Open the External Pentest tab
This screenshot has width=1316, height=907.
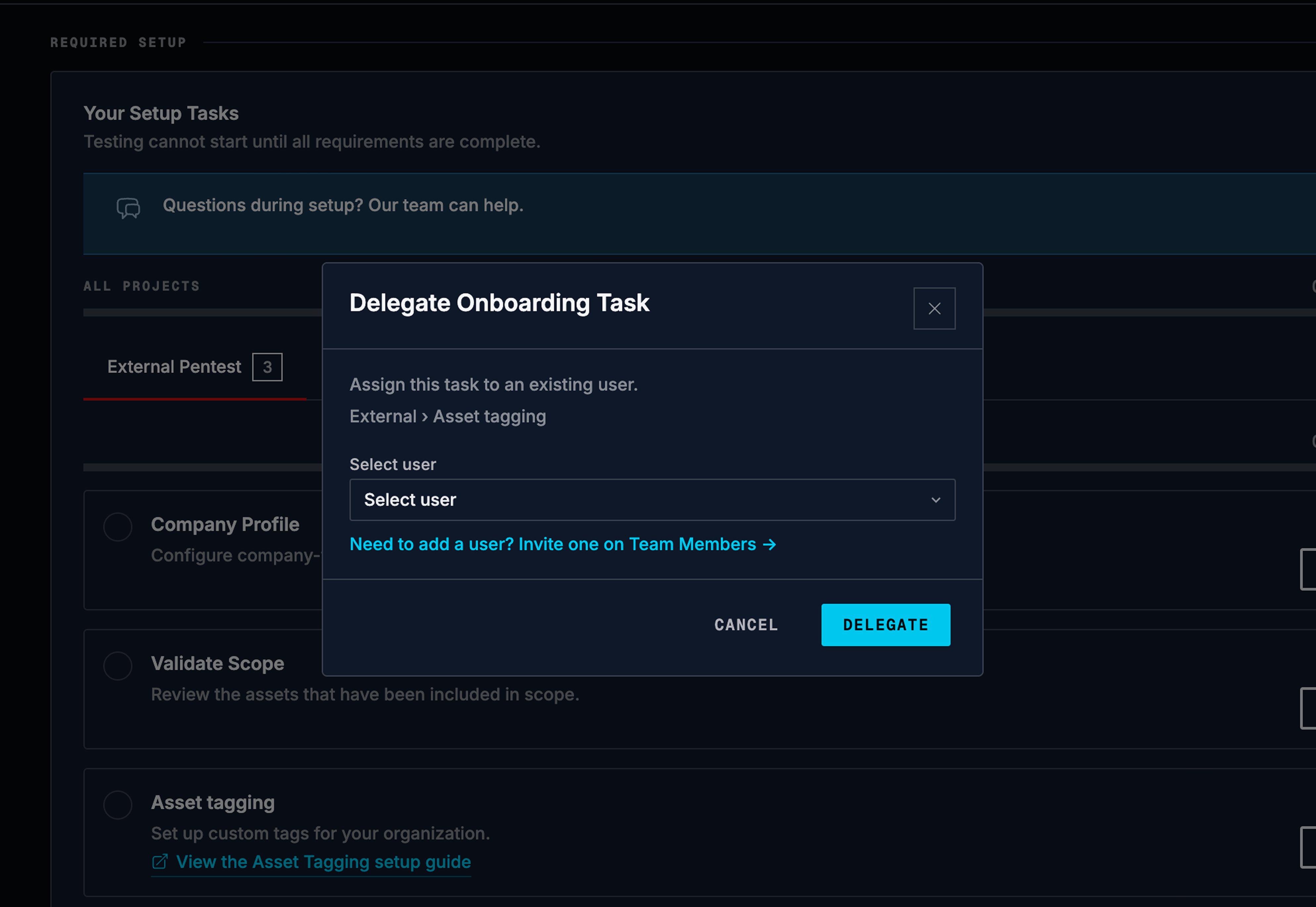(x=194, y=367)
